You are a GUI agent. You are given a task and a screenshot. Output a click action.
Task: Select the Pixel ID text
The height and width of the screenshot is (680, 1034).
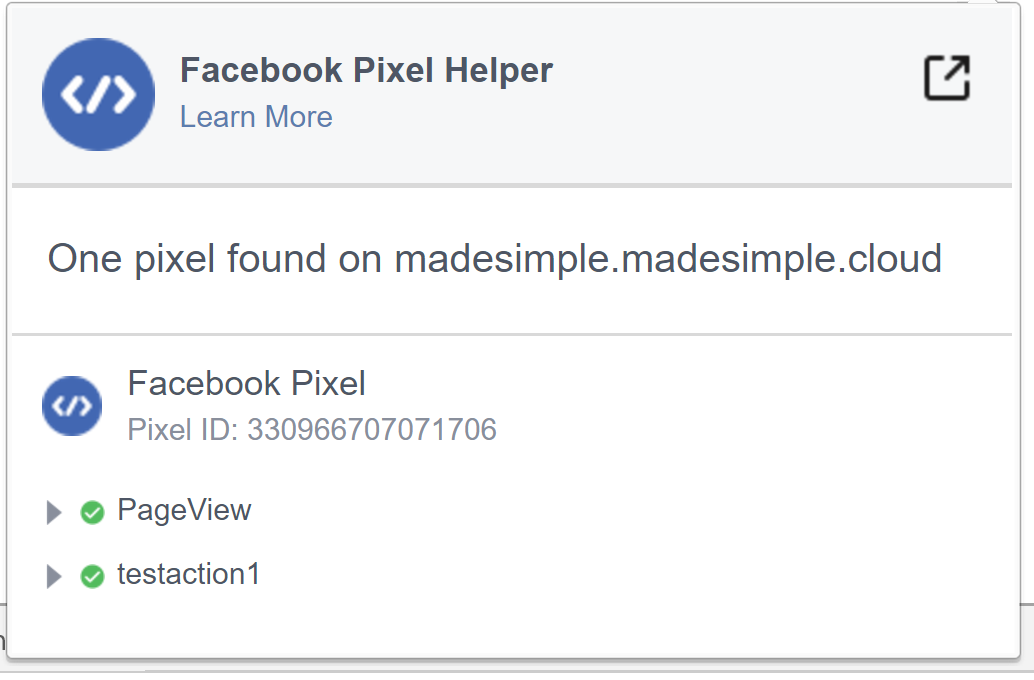coord(312,430)
